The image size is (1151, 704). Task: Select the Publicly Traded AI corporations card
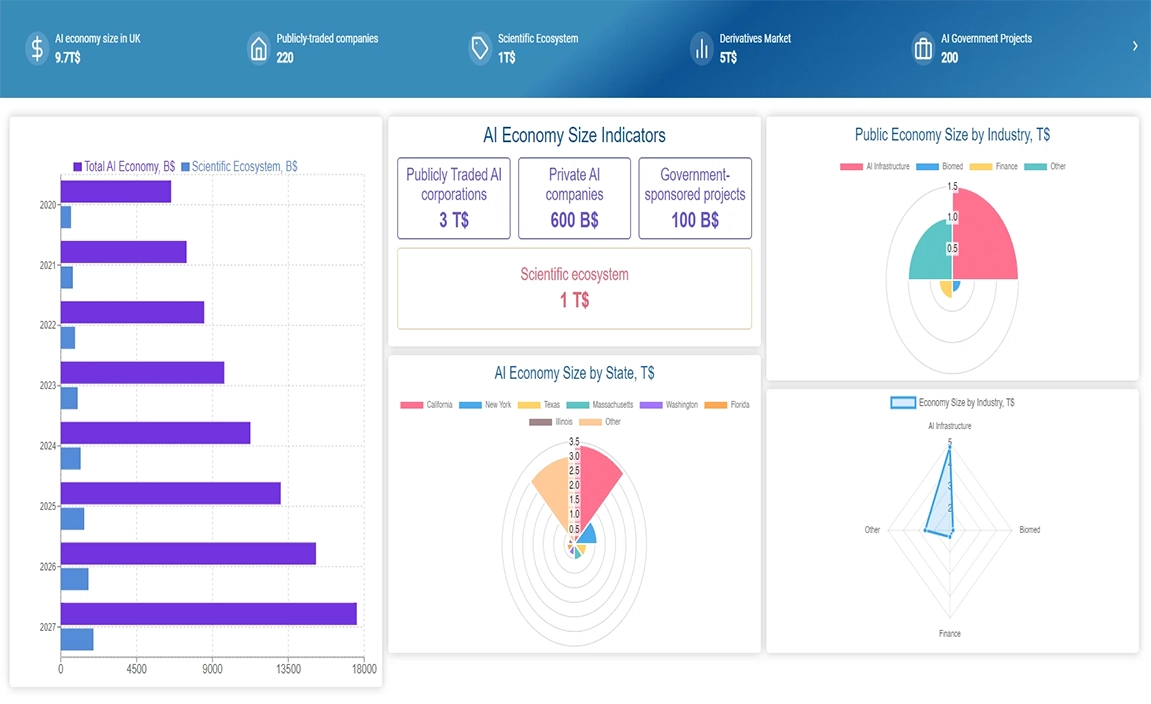pyautogui.click(x=453, y=198)
